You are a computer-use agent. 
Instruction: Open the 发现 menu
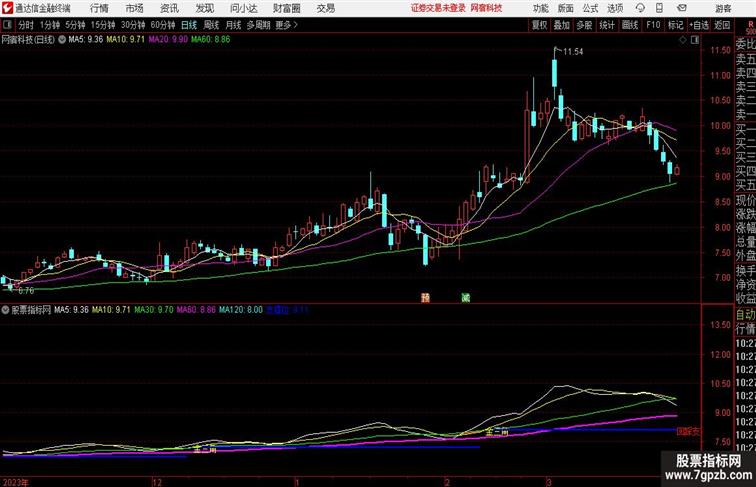(204, 8)
